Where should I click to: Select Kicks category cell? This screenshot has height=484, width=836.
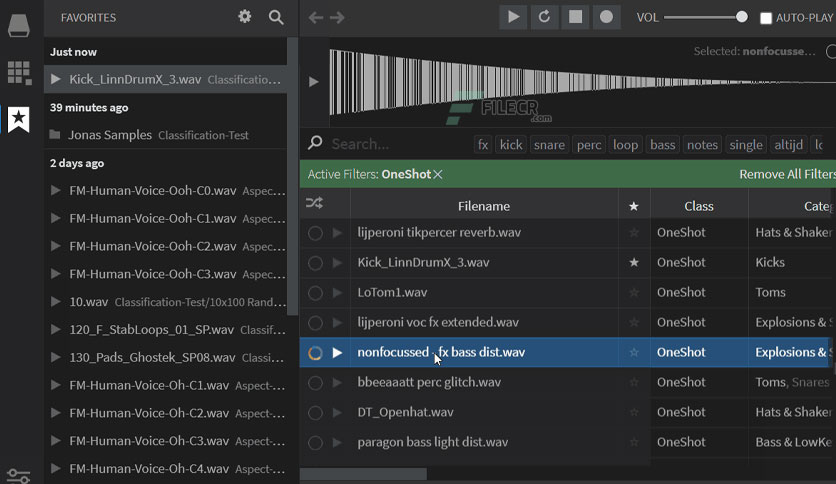click(x=792, y=262)
